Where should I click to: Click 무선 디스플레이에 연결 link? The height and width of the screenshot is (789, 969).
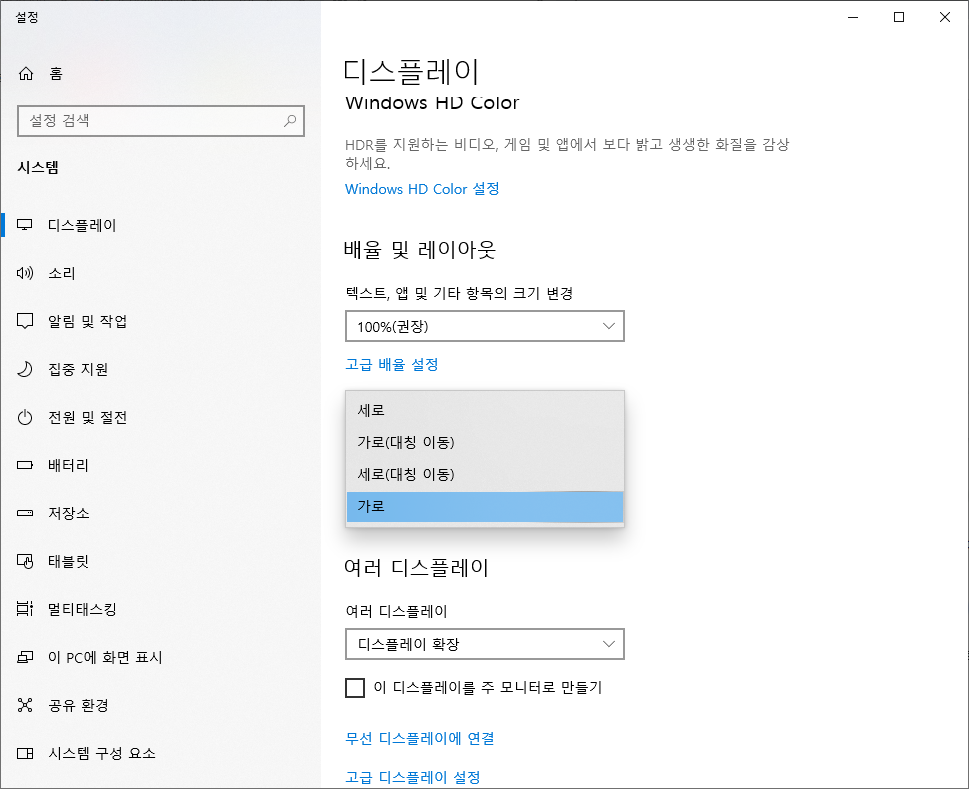420,738
